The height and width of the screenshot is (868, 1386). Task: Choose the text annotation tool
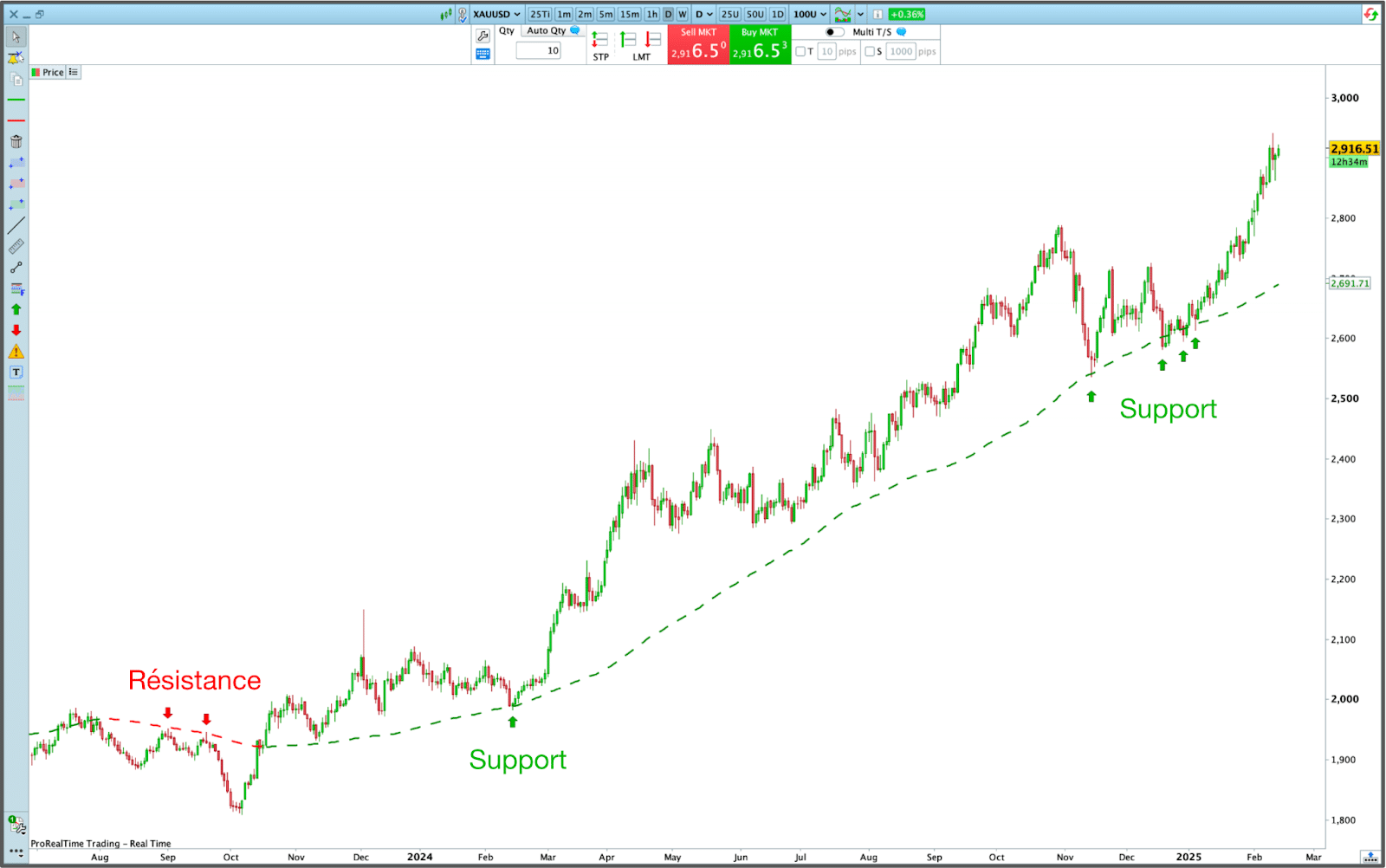(x=16, y=372)
